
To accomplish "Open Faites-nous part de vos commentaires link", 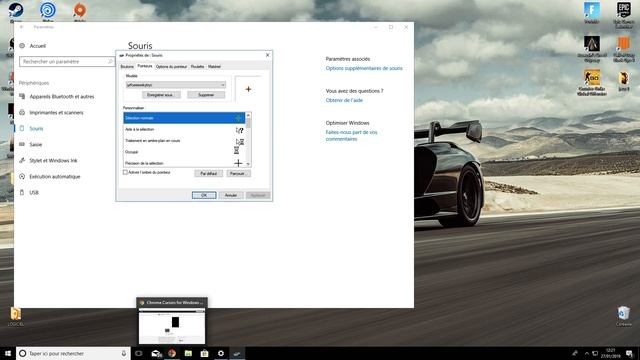I will [351, 136].
